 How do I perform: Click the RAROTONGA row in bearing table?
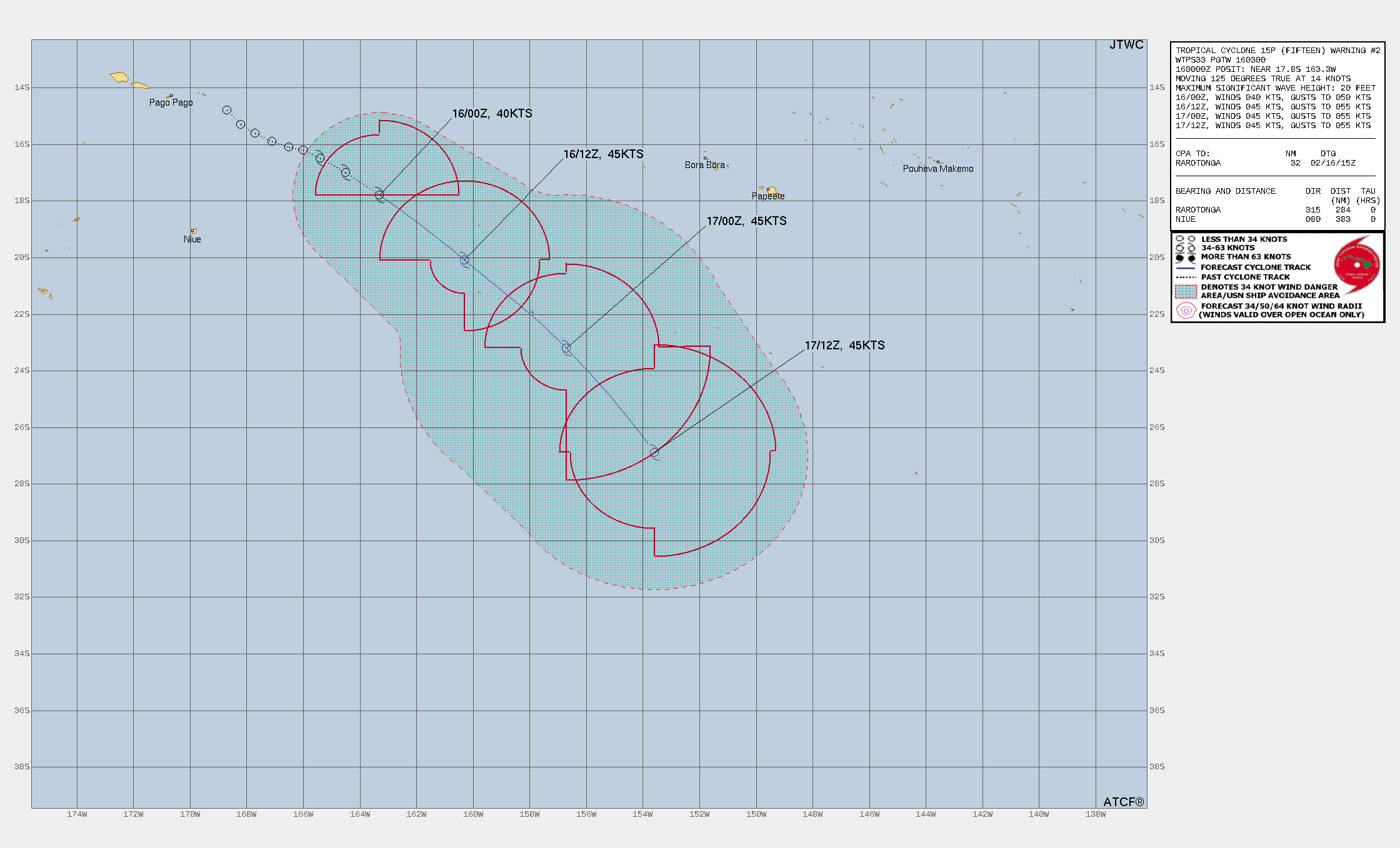click(x=1198, y=210)
